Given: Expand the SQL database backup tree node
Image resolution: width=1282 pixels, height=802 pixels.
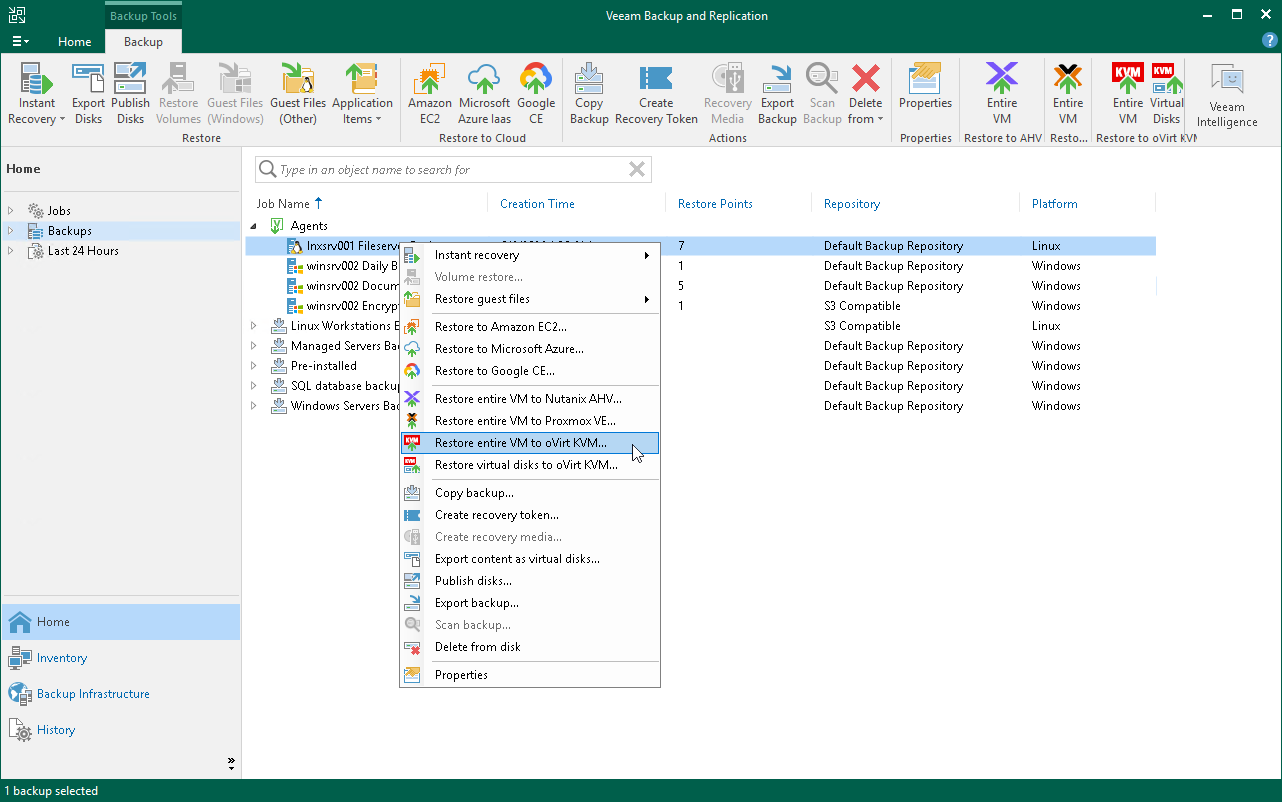Looking at the screenshot, I should (255, 385).
